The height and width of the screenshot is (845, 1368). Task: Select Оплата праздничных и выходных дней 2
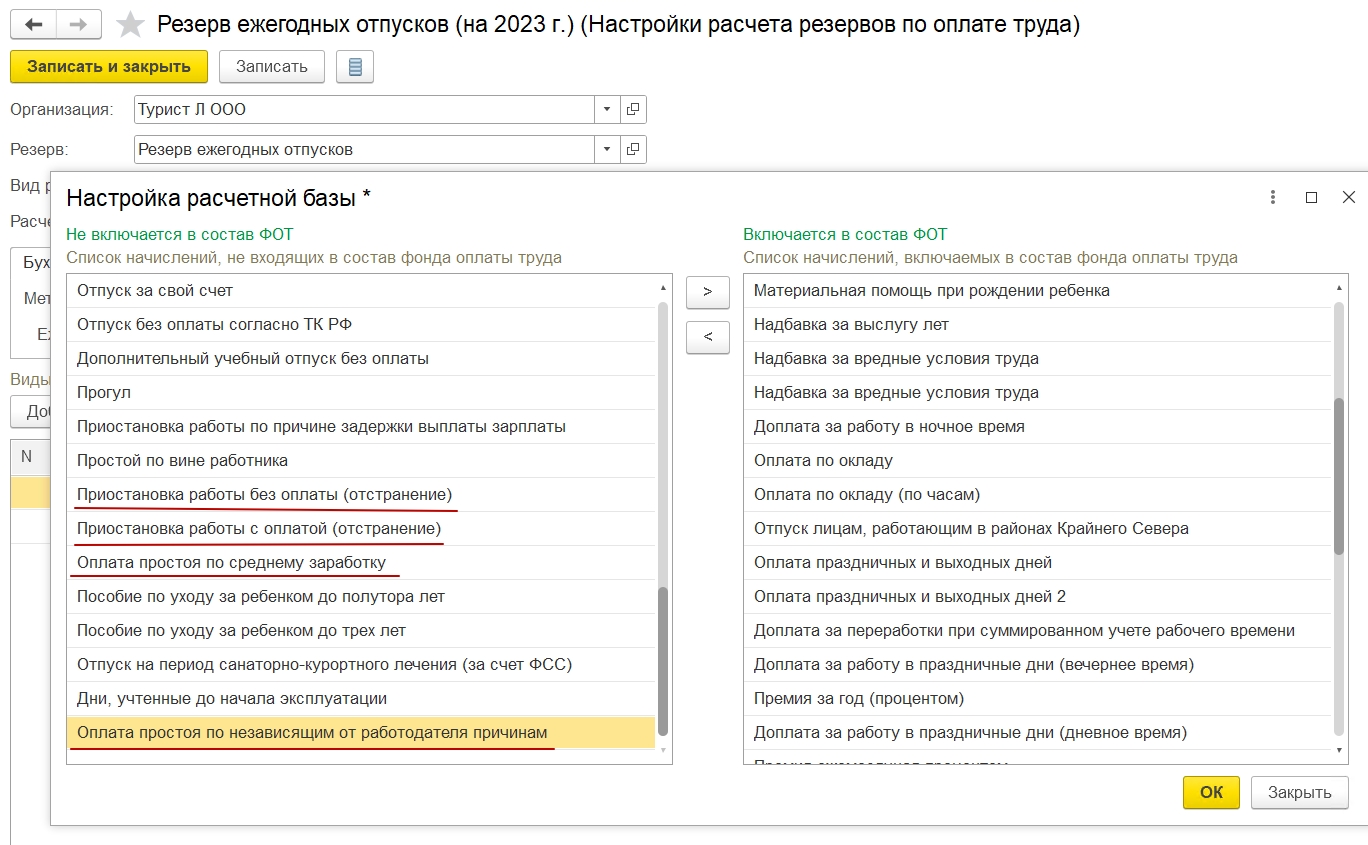click(x=1038, y=597)
